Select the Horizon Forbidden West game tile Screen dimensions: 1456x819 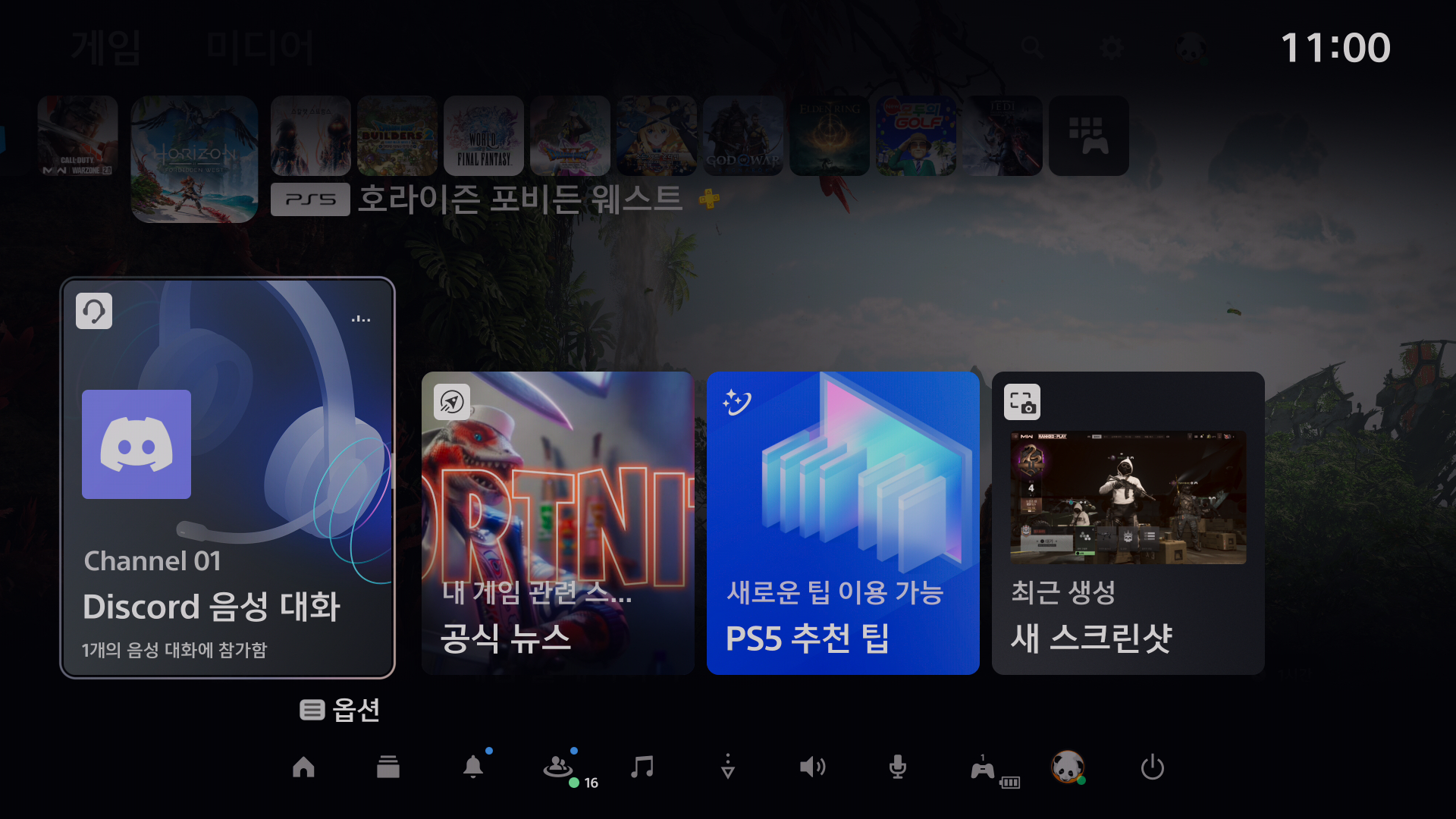pyautogui.click(x=195, y=159)
